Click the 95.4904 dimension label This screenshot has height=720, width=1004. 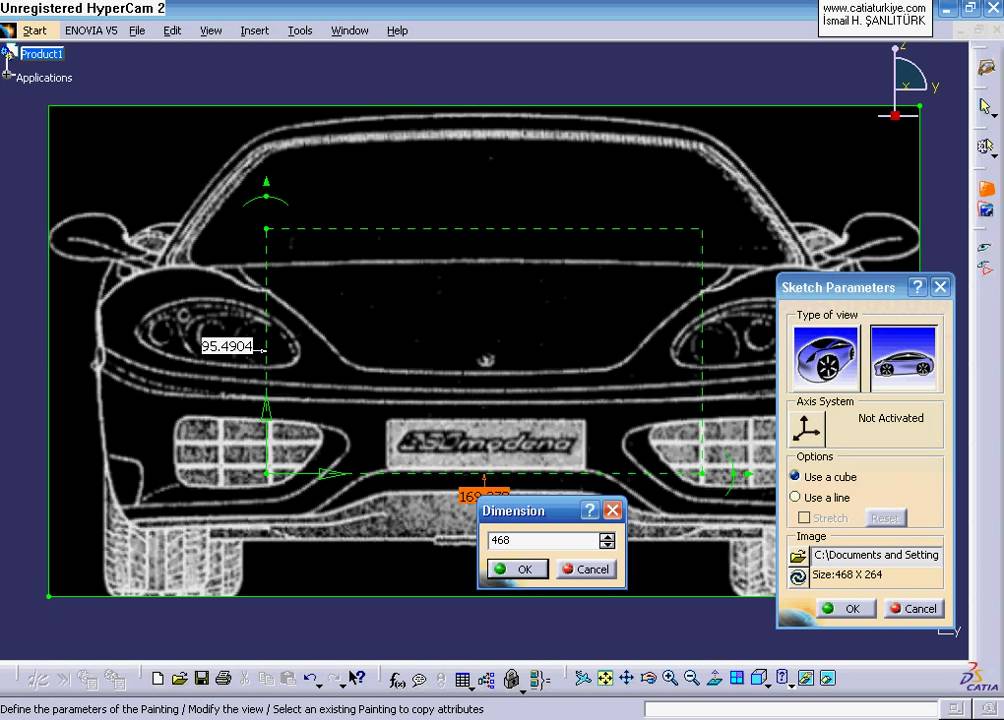click(227, 346)
